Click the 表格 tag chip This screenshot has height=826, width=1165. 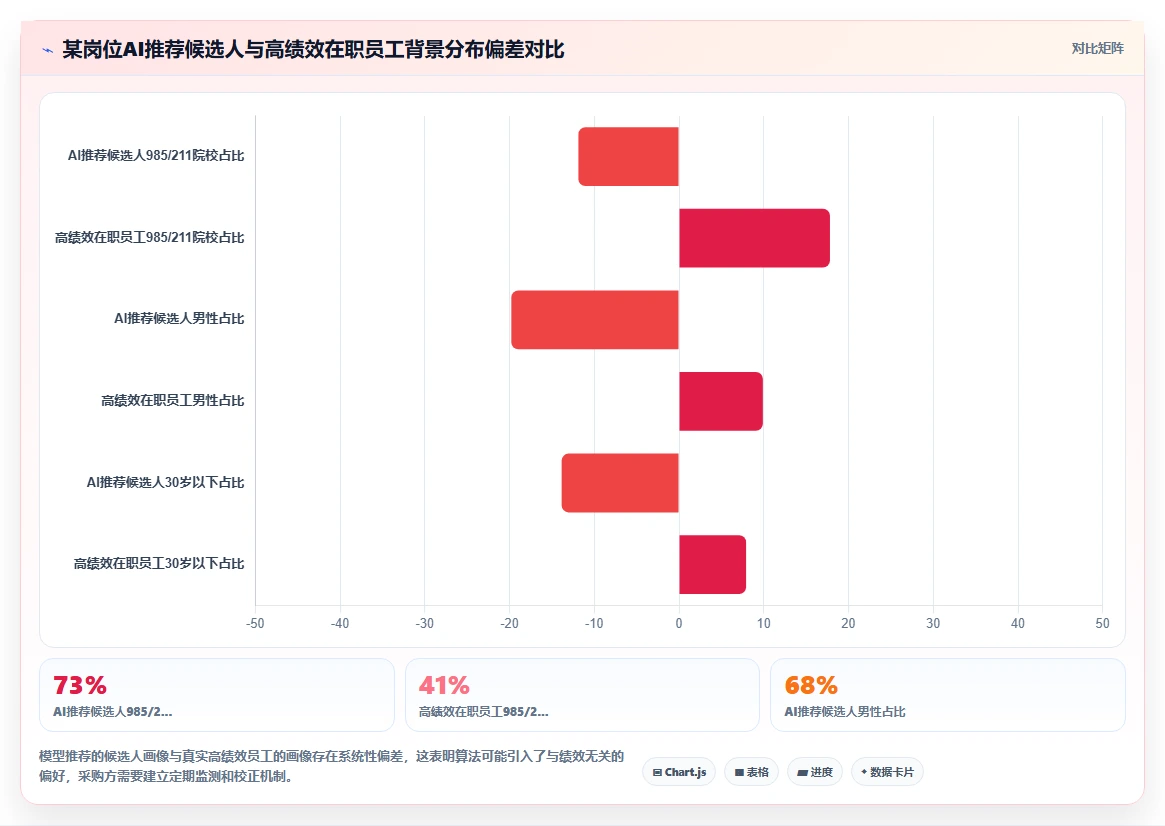[751, 772]
